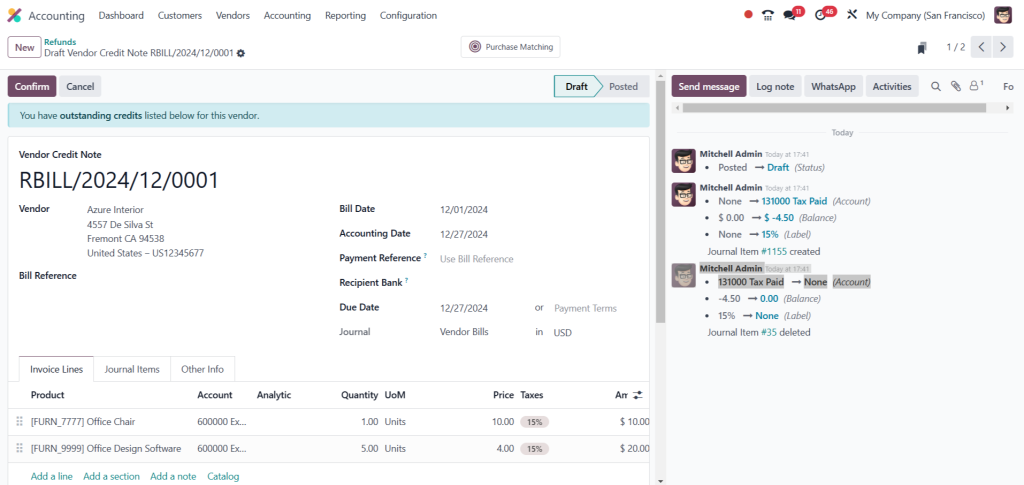Click Add a section link
Viewport: 1024px width, 485px height.
112,477
